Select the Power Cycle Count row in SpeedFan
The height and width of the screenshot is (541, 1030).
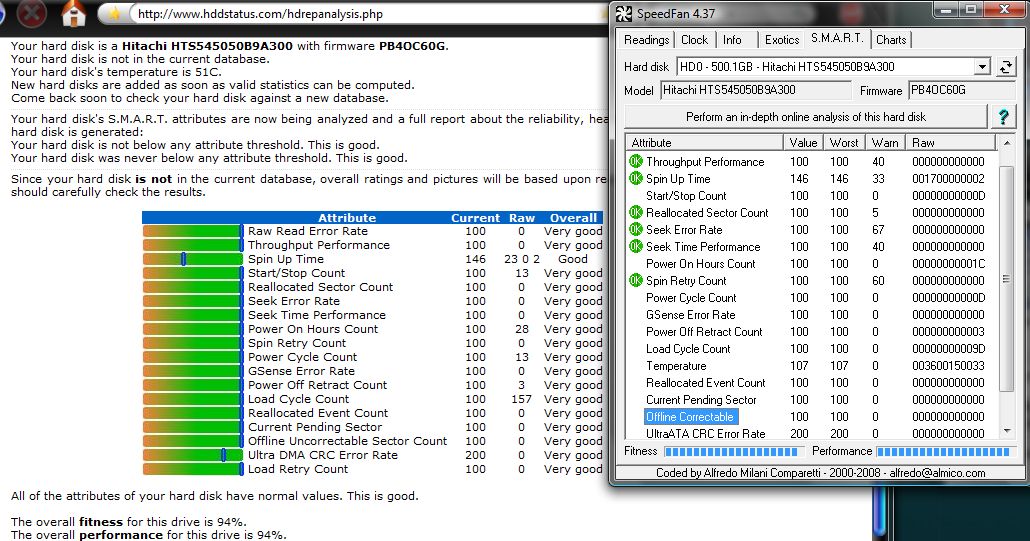(x=813, y=298)
